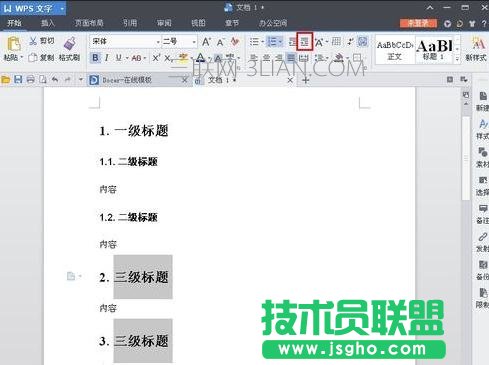Decrease font size with the A- icon
The image size is (489, 365).
[220, 42]
